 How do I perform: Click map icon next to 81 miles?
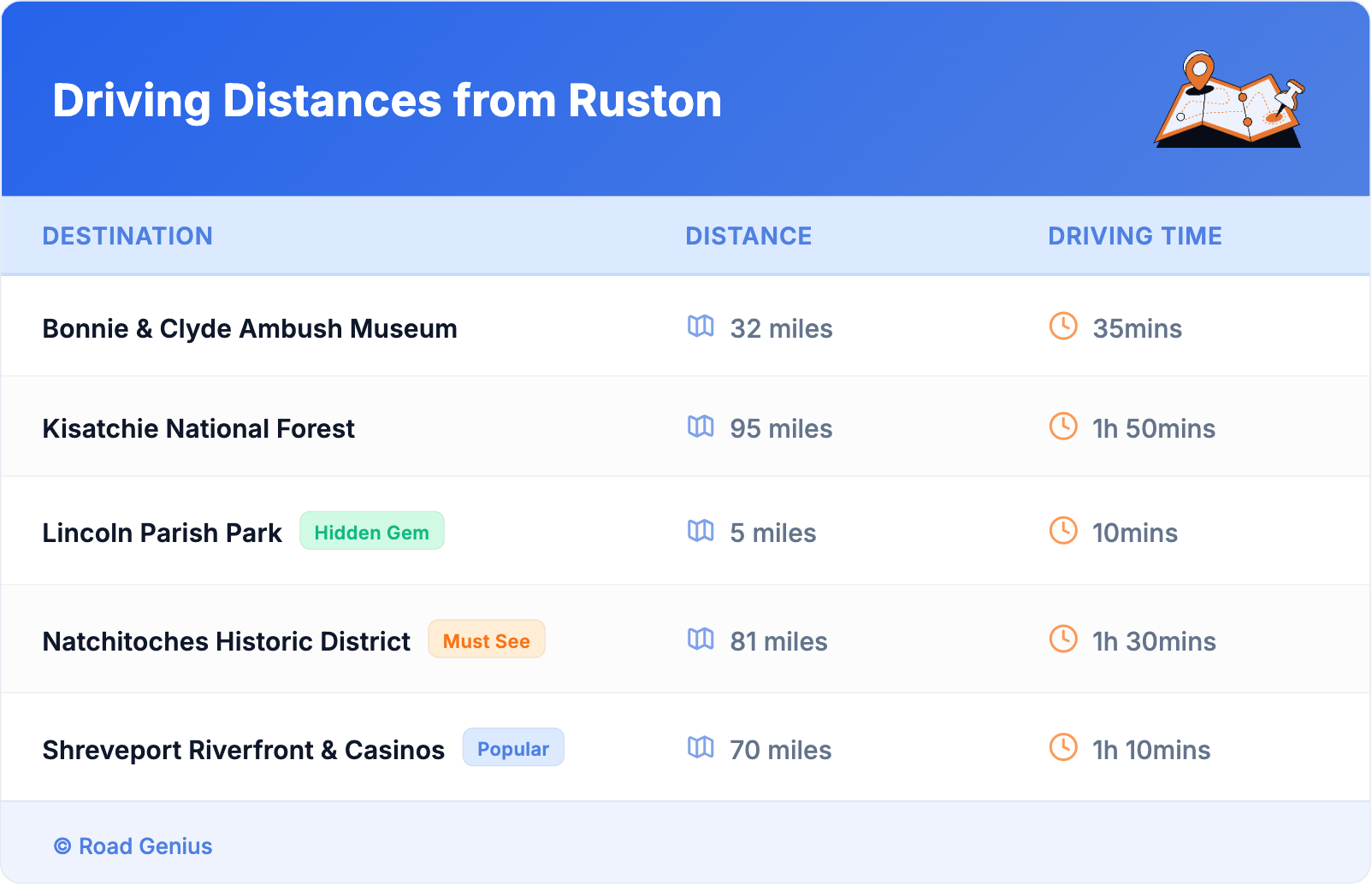click(x=701, y=639)
